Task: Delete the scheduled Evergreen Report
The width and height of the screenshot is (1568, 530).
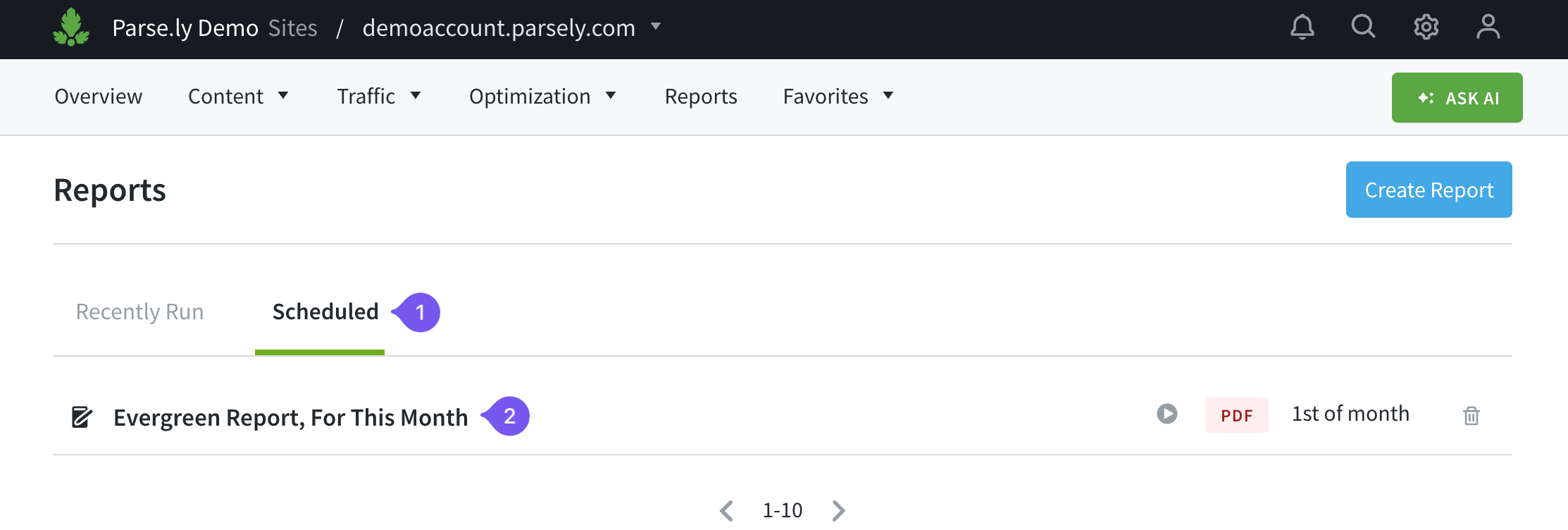Action: pyautogui.click(x=1471, y=416)
